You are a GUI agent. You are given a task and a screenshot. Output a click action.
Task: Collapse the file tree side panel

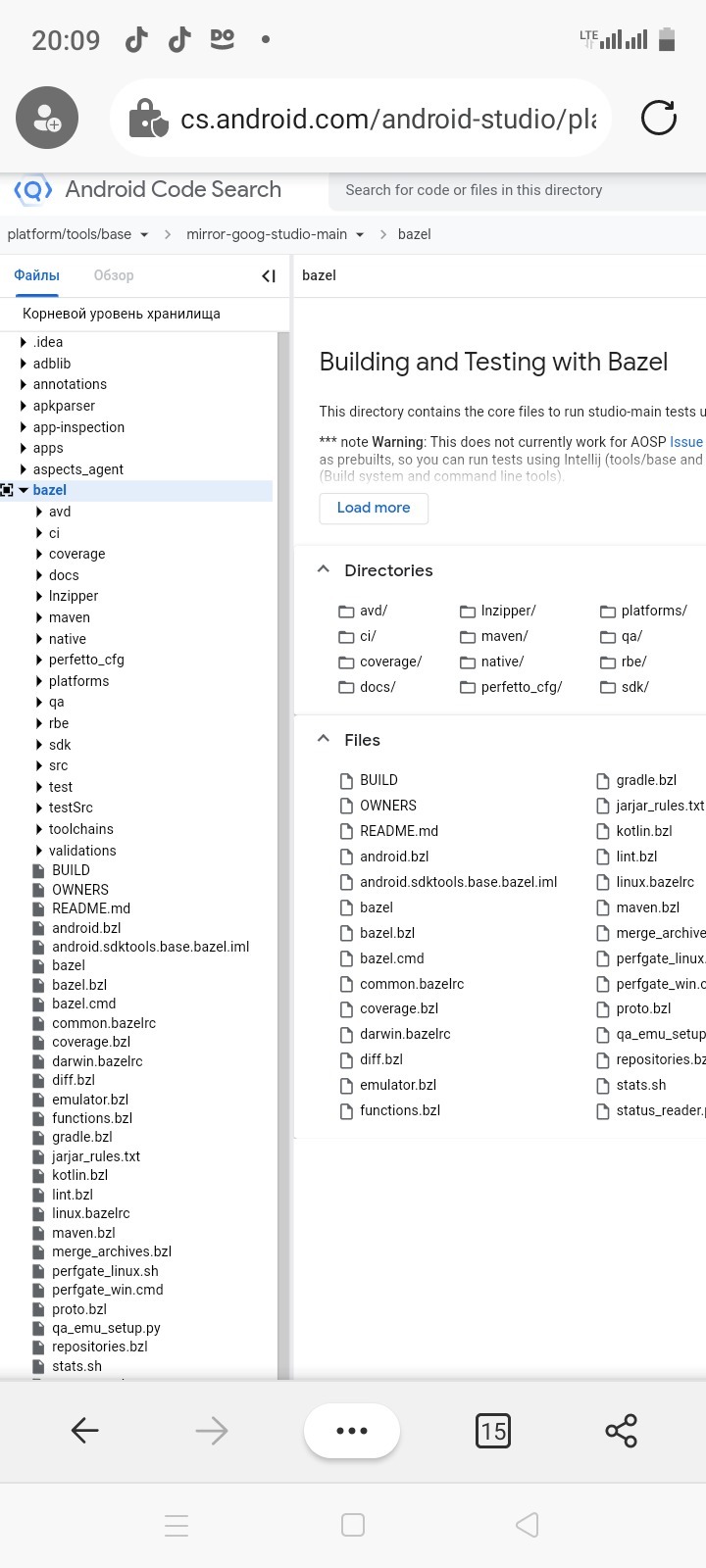pyautogui.click(x=268, y=276)
